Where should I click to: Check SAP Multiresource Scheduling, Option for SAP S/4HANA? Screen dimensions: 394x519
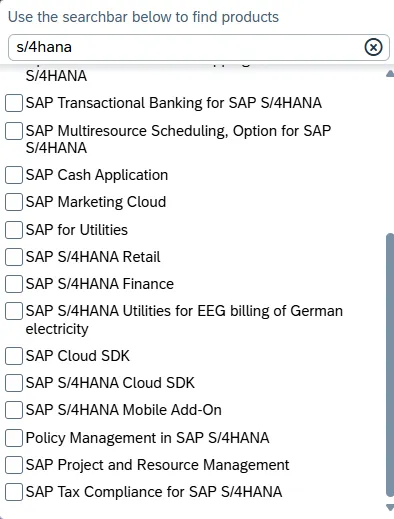click(14, 131)
